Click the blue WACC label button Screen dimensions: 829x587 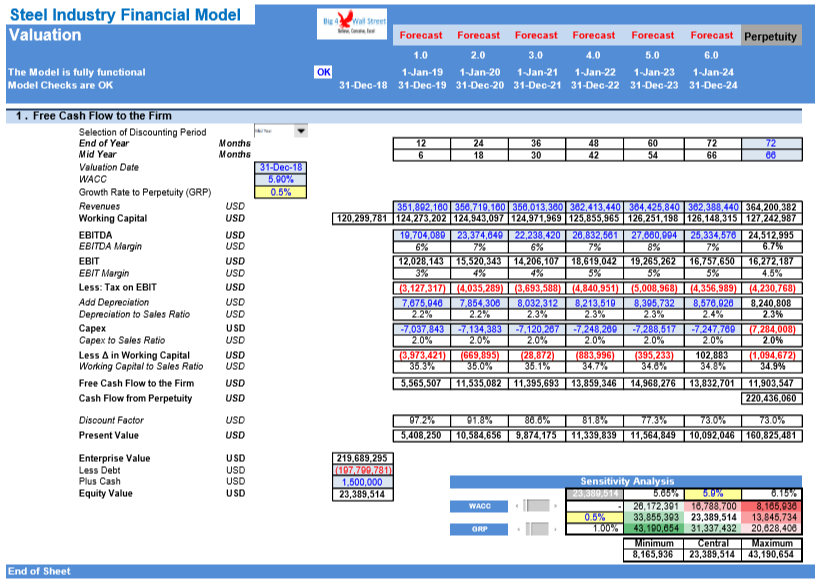[479, 507]
